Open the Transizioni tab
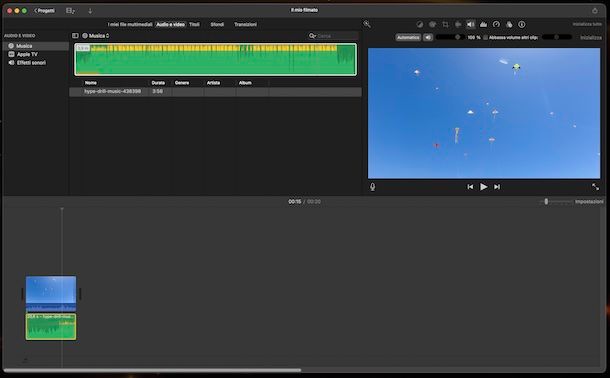Viewport: 610px width, 378px height. [245, 24]
